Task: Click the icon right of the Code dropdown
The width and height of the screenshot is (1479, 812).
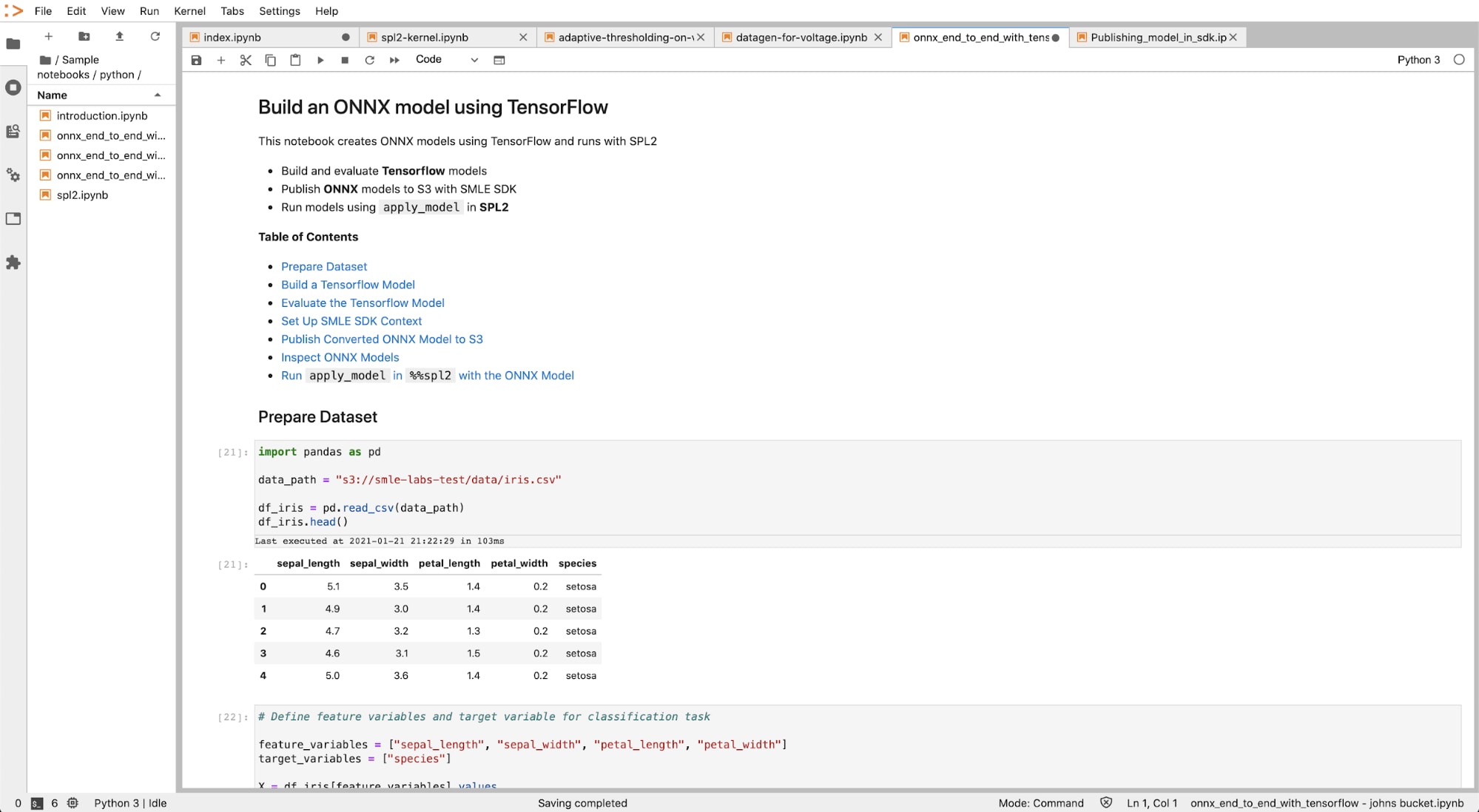Action: 499,60
